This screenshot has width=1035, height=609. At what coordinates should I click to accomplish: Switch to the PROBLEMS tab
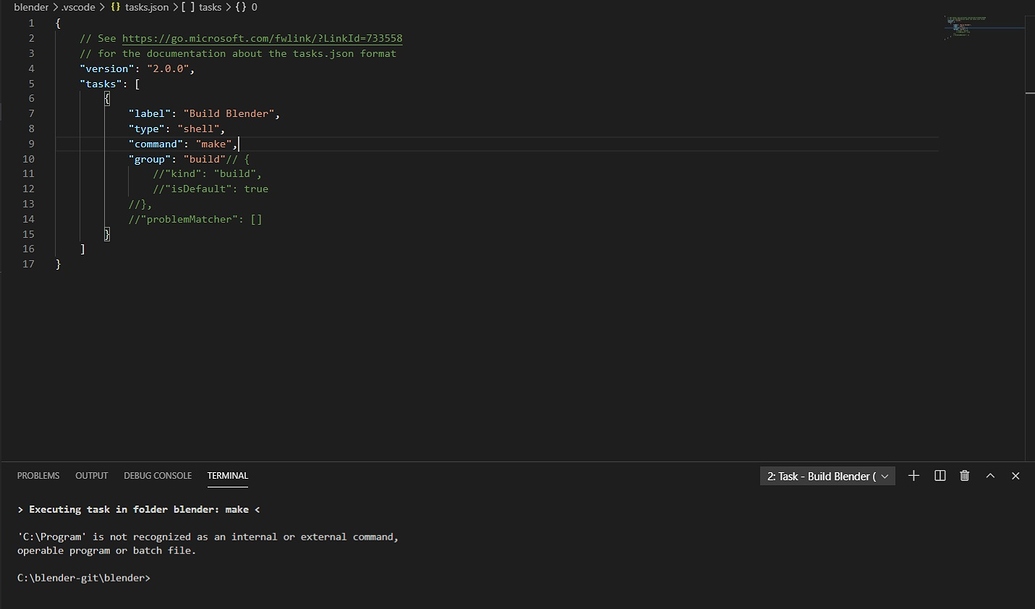[38, 476]
